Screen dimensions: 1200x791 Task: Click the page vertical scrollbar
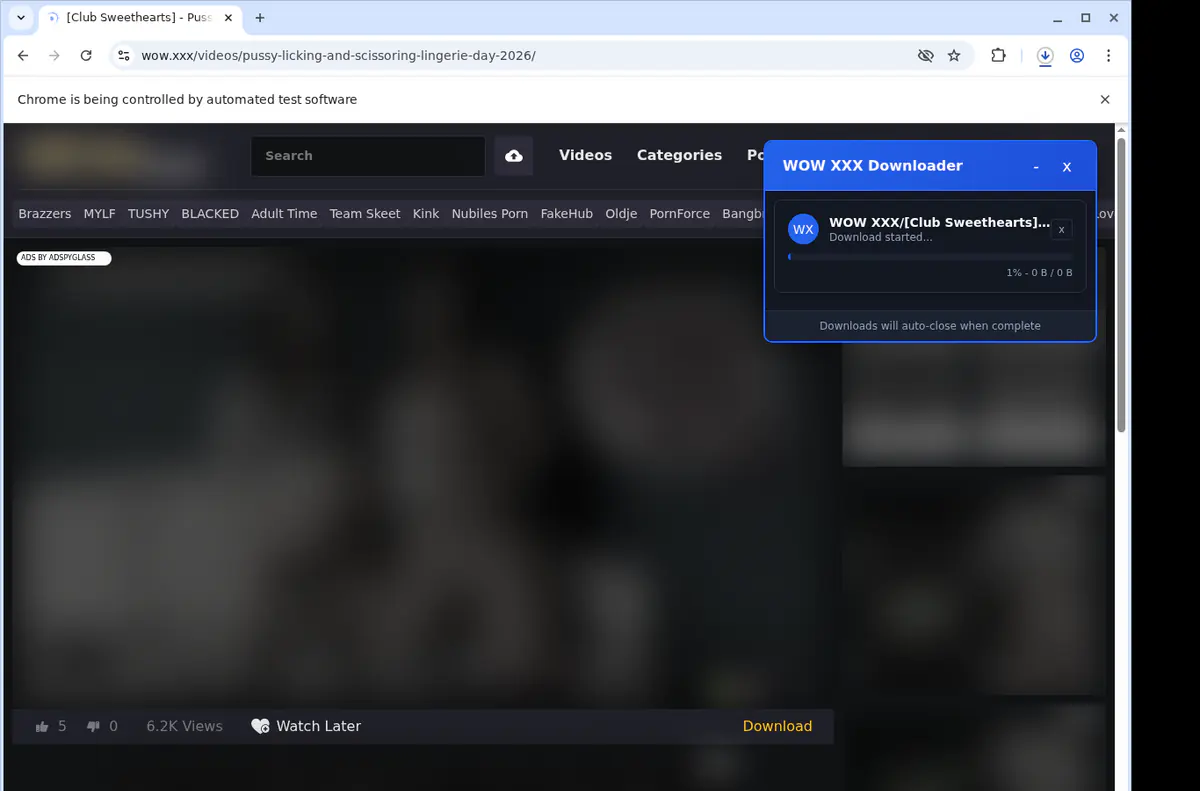pos(1122,285)
